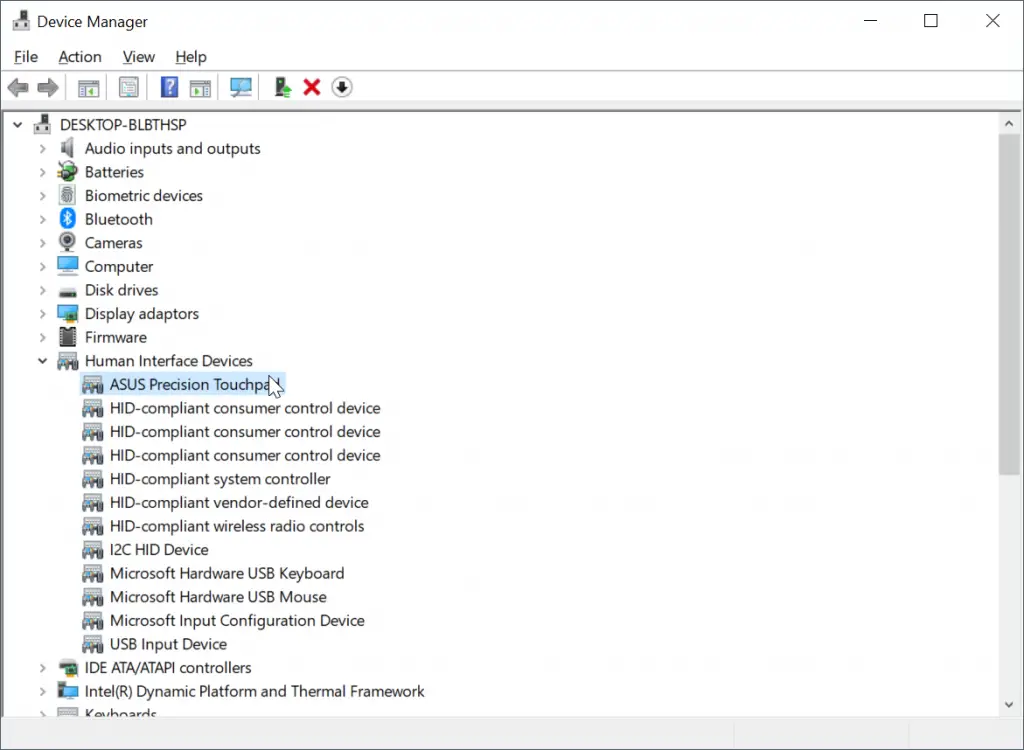Viewport: 1024px width, 750px height.
Task: Click the Bluetooth category icon
Action: (x=67, y=218)
